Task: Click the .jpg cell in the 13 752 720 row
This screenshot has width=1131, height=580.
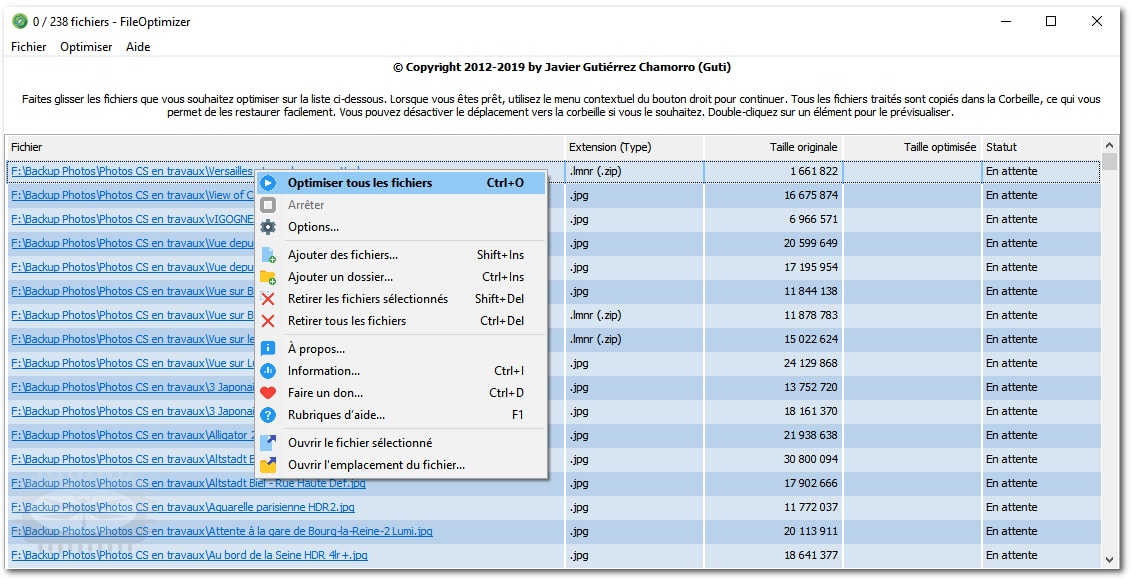Action: pos(634,387)
